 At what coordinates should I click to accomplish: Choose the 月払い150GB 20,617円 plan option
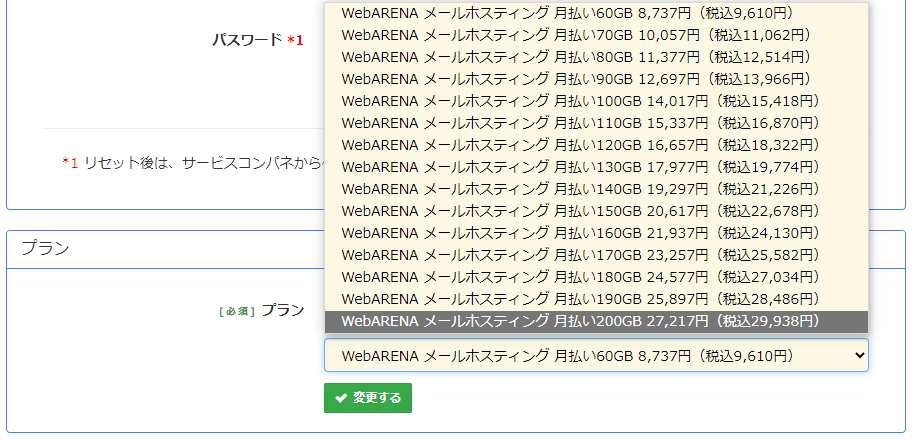596,211
